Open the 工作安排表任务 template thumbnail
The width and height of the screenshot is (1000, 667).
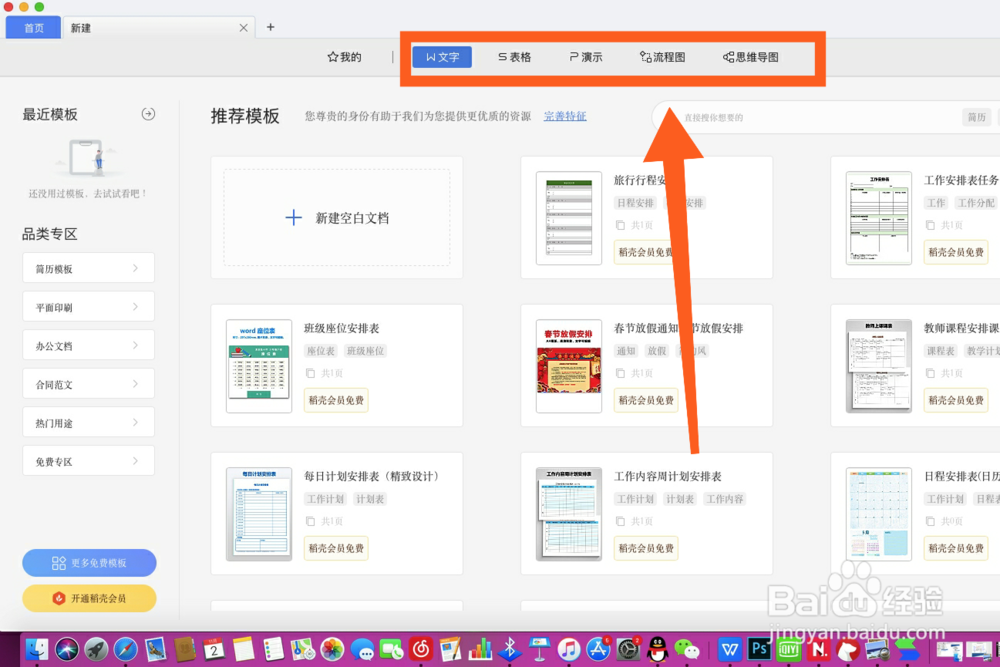point(879,218)
